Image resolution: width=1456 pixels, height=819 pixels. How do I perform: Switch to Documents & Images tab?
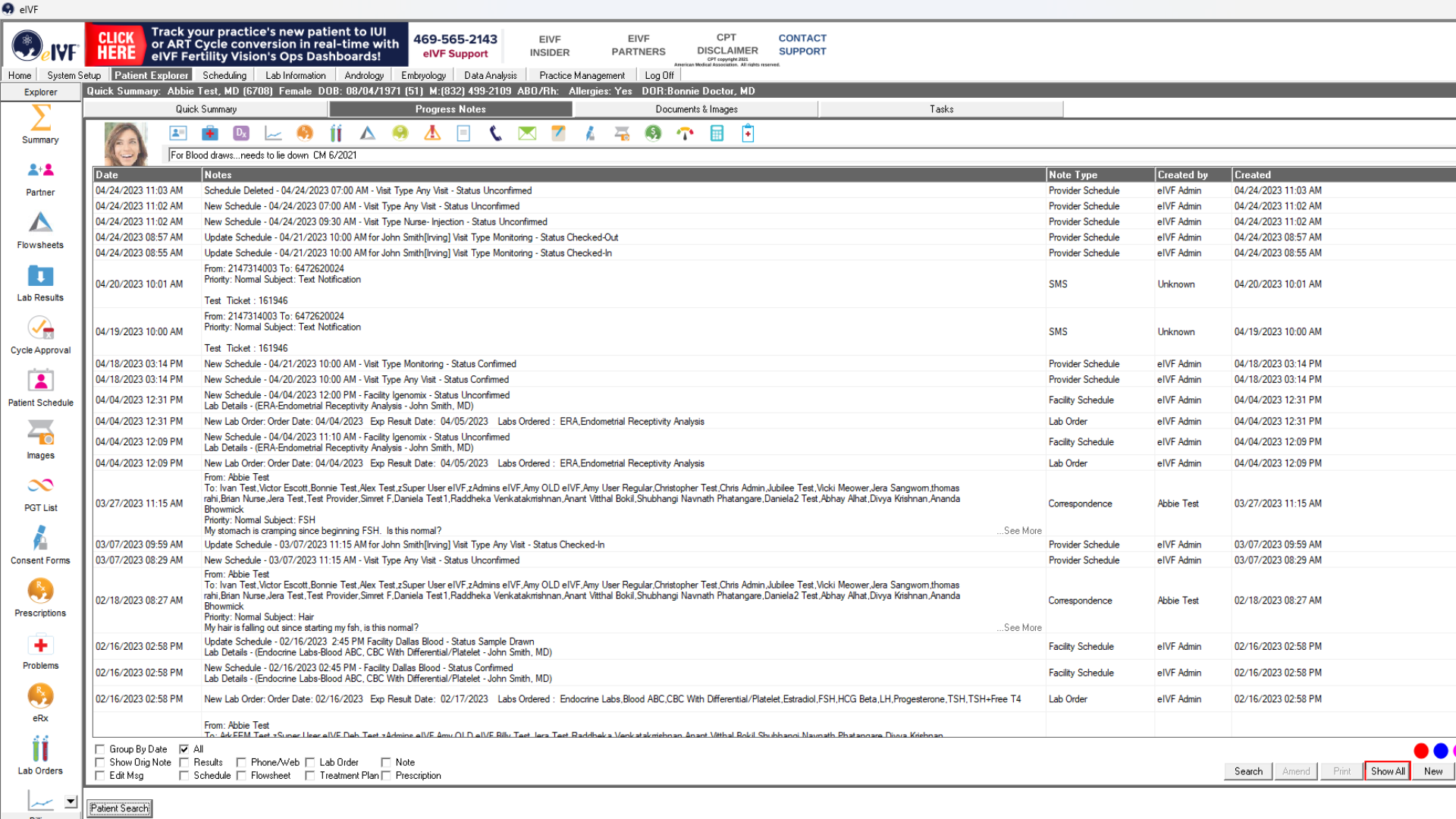pos(696,109)
